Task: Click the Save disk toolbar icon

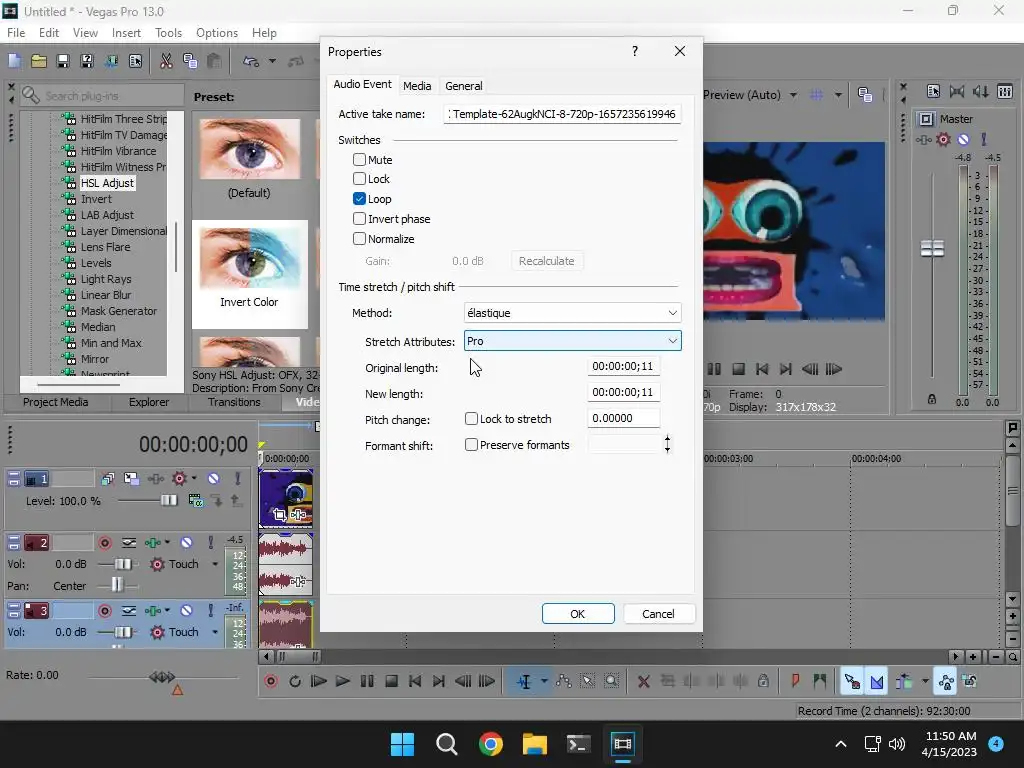Action: tap(63, 61)
